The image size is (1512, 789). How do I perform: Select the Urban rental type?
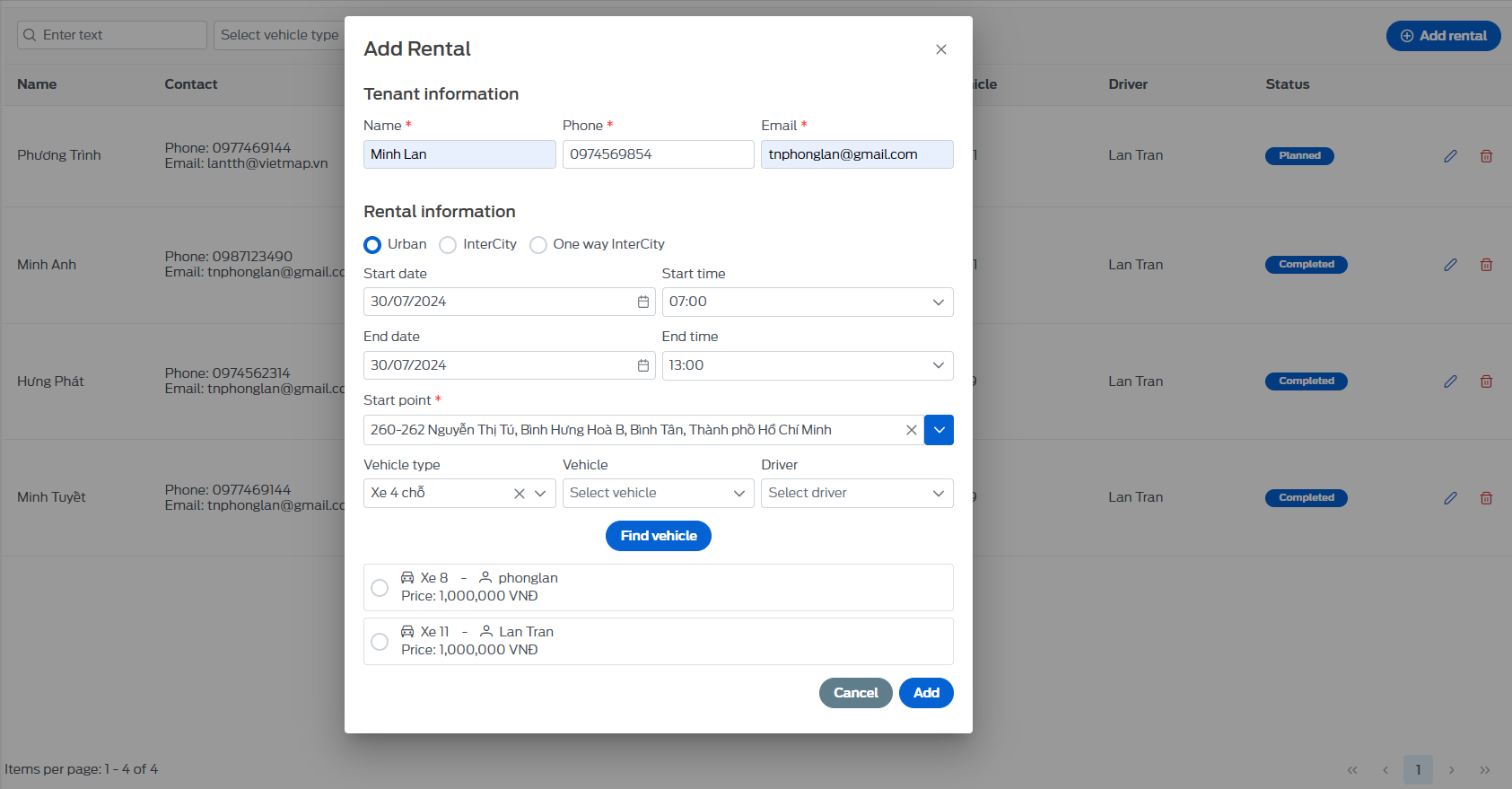372,245
